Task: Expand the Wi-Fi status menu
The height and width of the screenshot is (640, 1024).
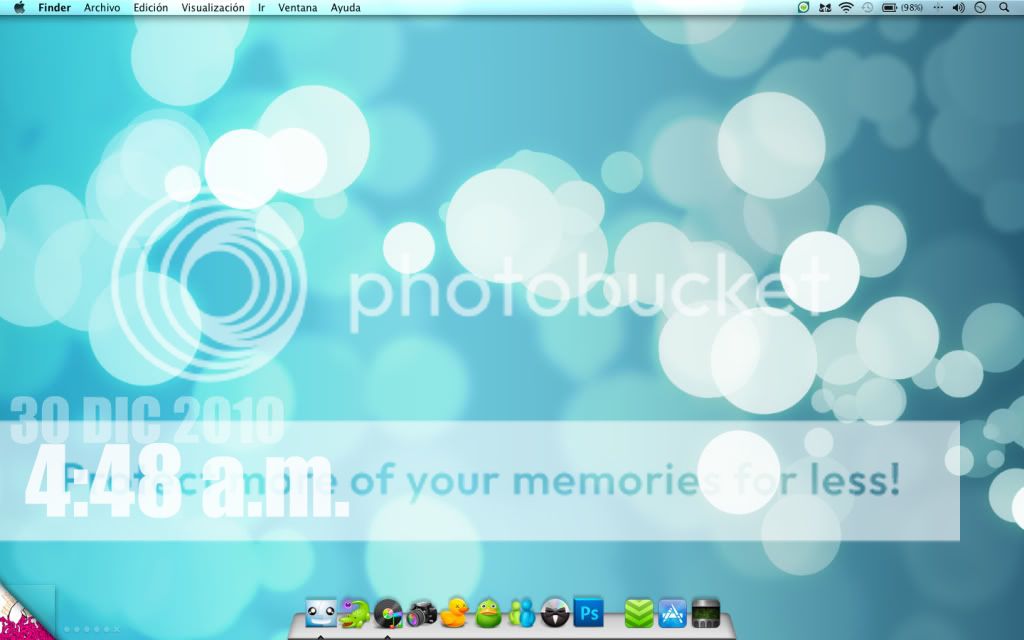Action: [846, 7]
